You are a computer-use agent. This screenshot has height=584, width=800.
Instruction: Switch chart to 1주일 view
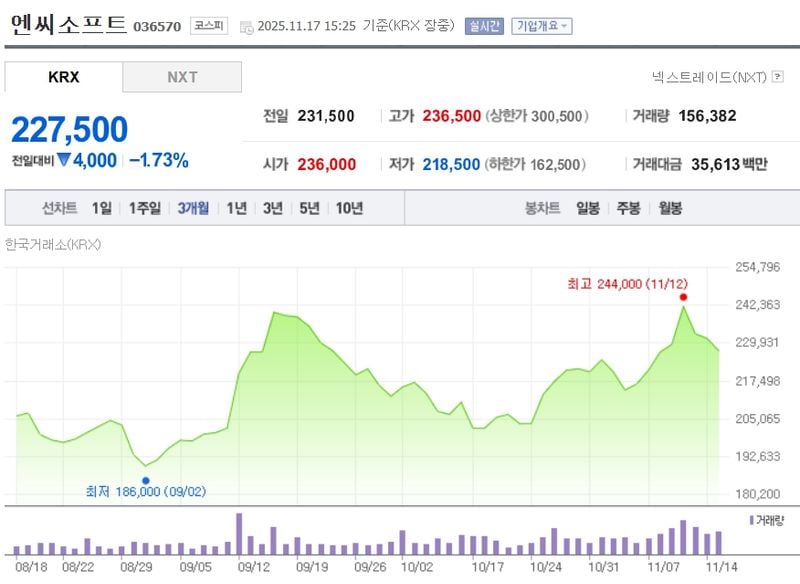[143, 208]
